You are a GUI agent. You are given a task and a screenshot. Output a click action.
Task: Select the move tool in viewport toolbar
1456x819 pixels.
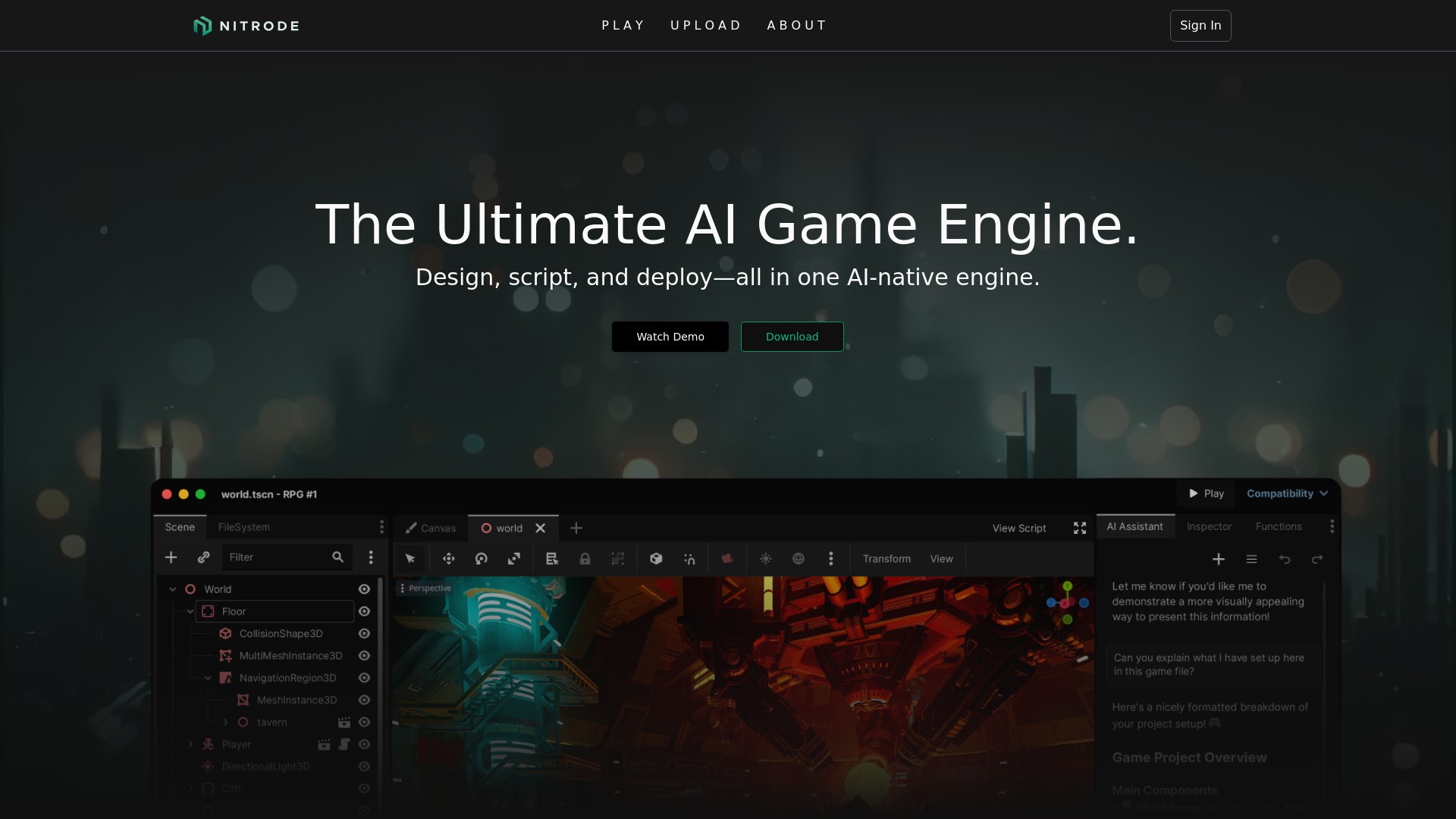[449, 559]
